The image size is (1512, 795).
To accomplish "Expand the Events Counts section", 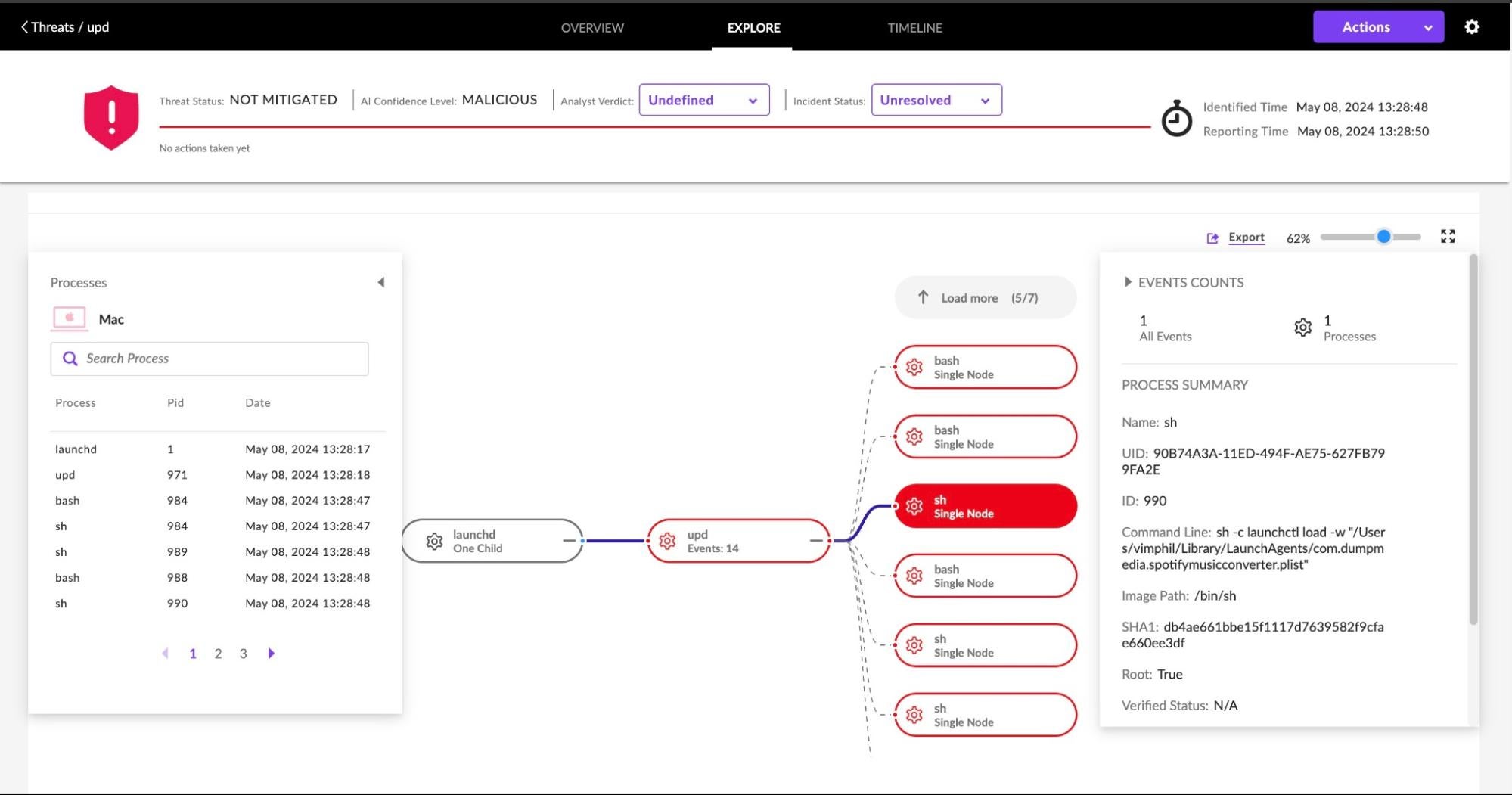I will click(1128, 282).
